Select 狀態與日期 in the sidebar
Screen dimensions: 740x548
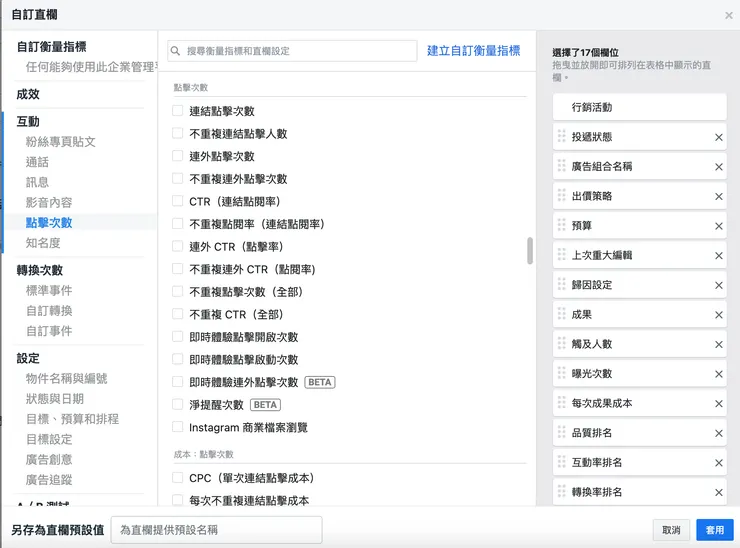(x=55, y=398)
